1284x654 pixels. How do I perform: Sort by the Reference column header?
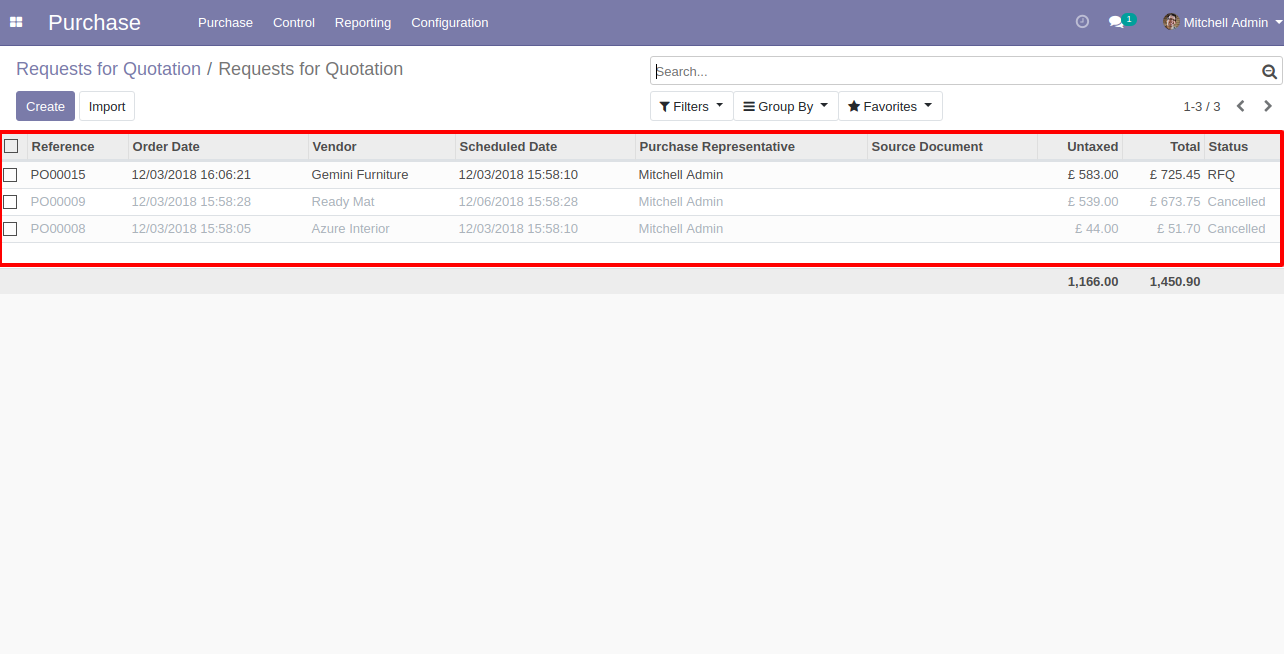pyautogui.click(x=78, y=146)
